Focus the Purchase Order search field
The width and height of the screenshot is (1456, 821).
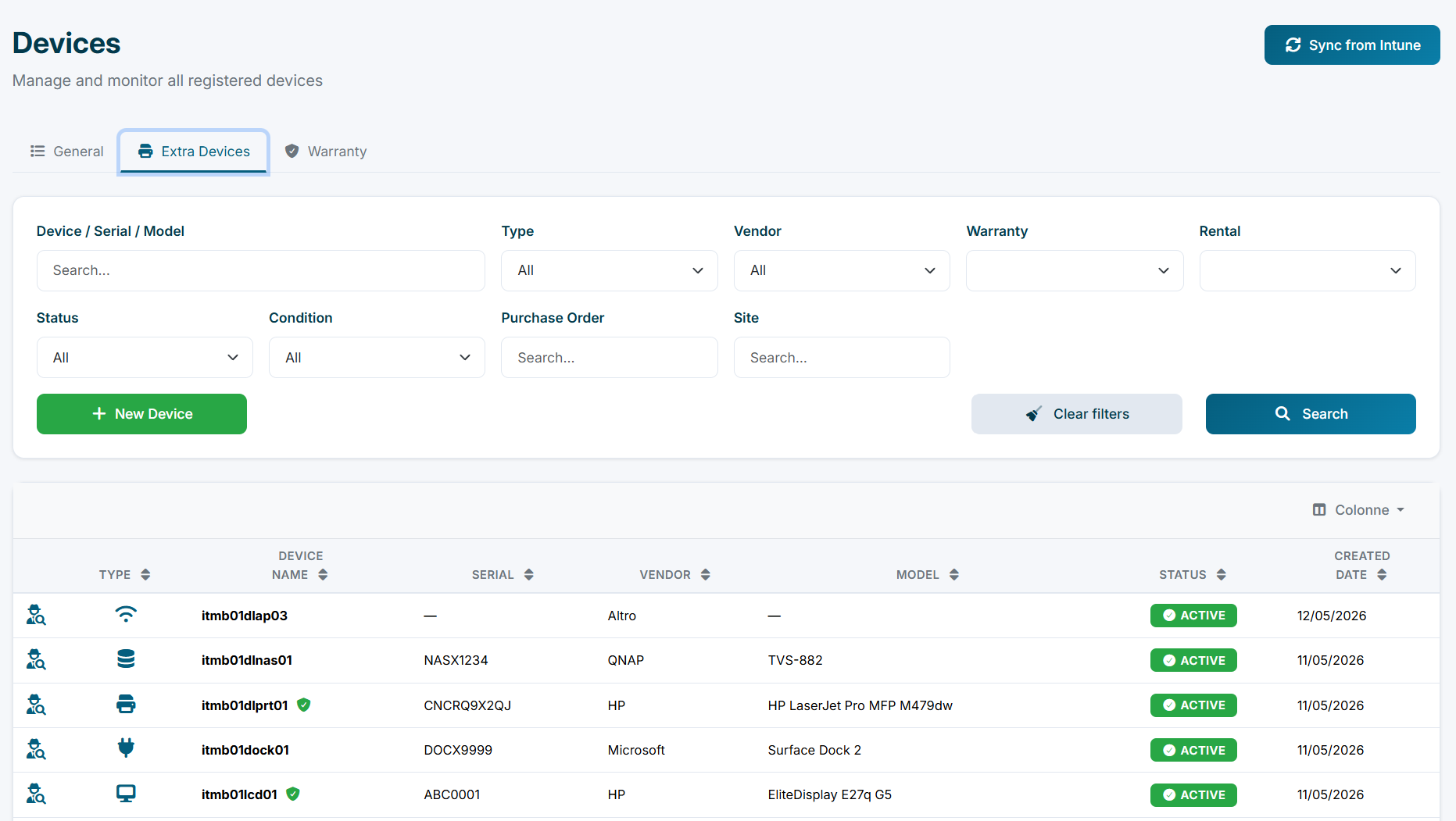(x=610, y=357)
